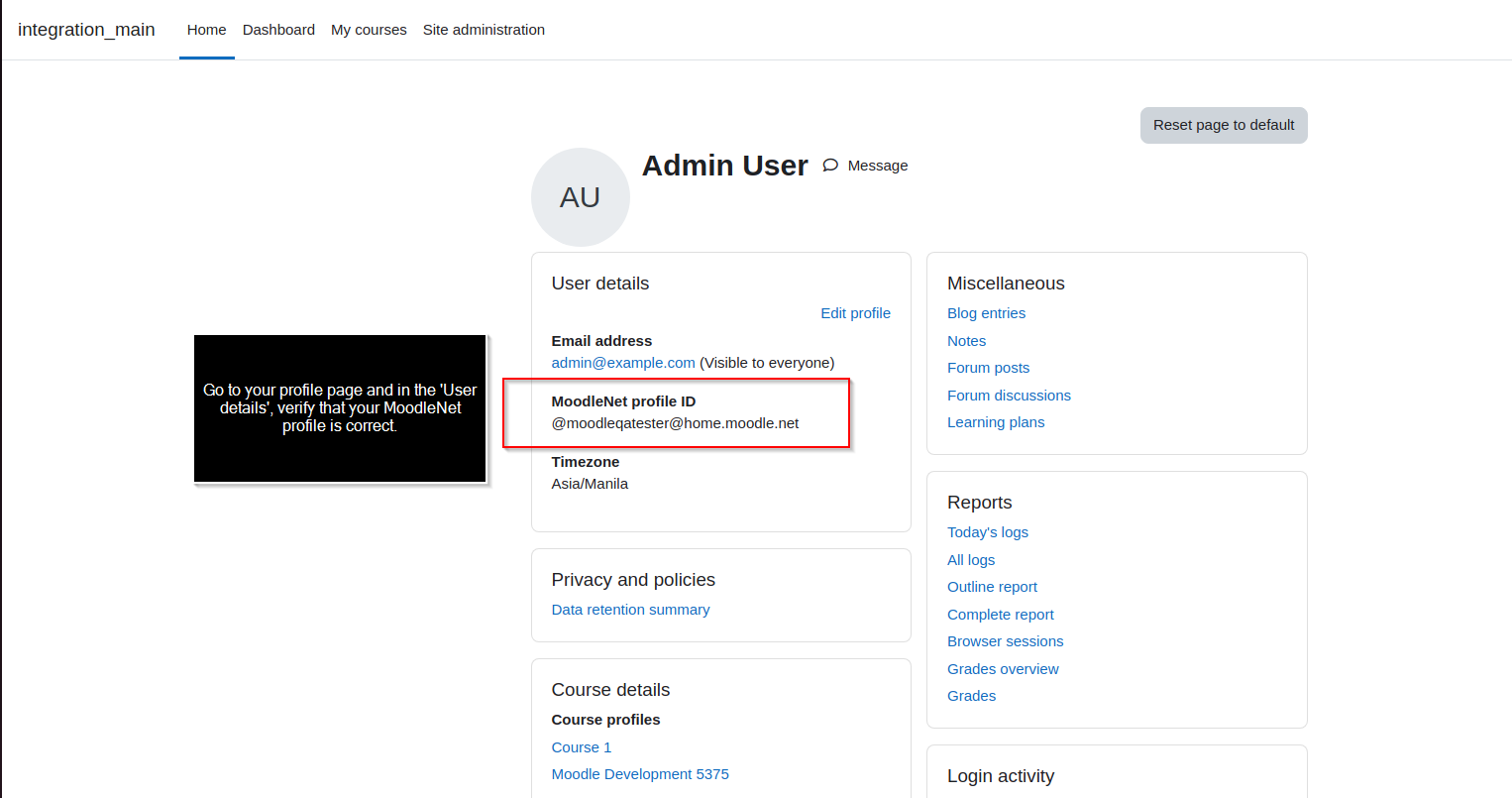
Task: Click the Message speech bubble icon
Action: tap(830, 166)
